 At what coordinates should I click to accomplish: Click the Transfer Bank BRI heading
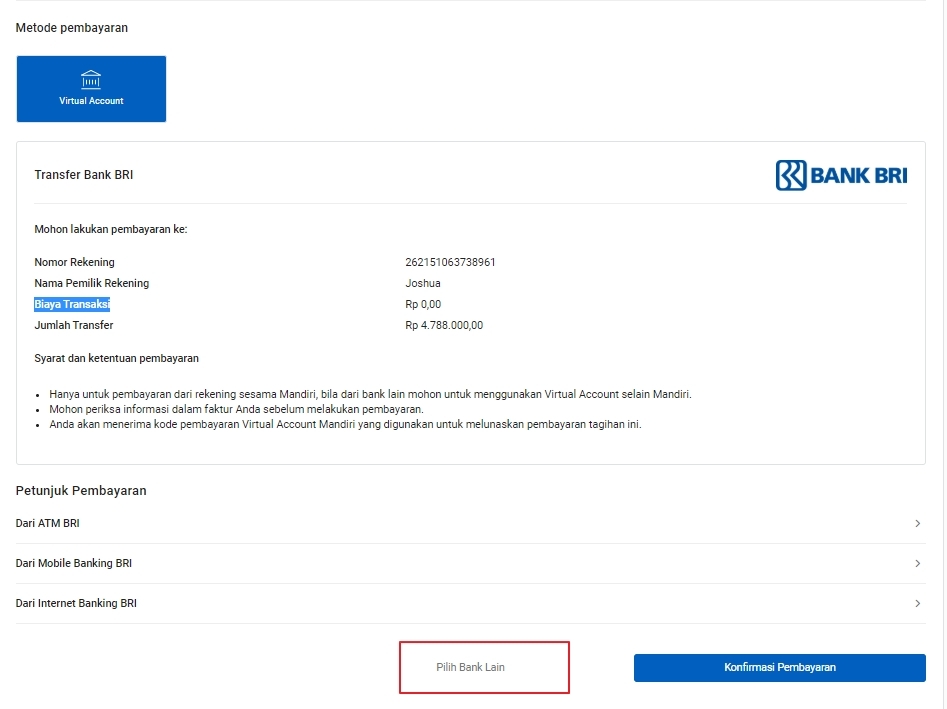pyautogui.click(x=84, y=175)
